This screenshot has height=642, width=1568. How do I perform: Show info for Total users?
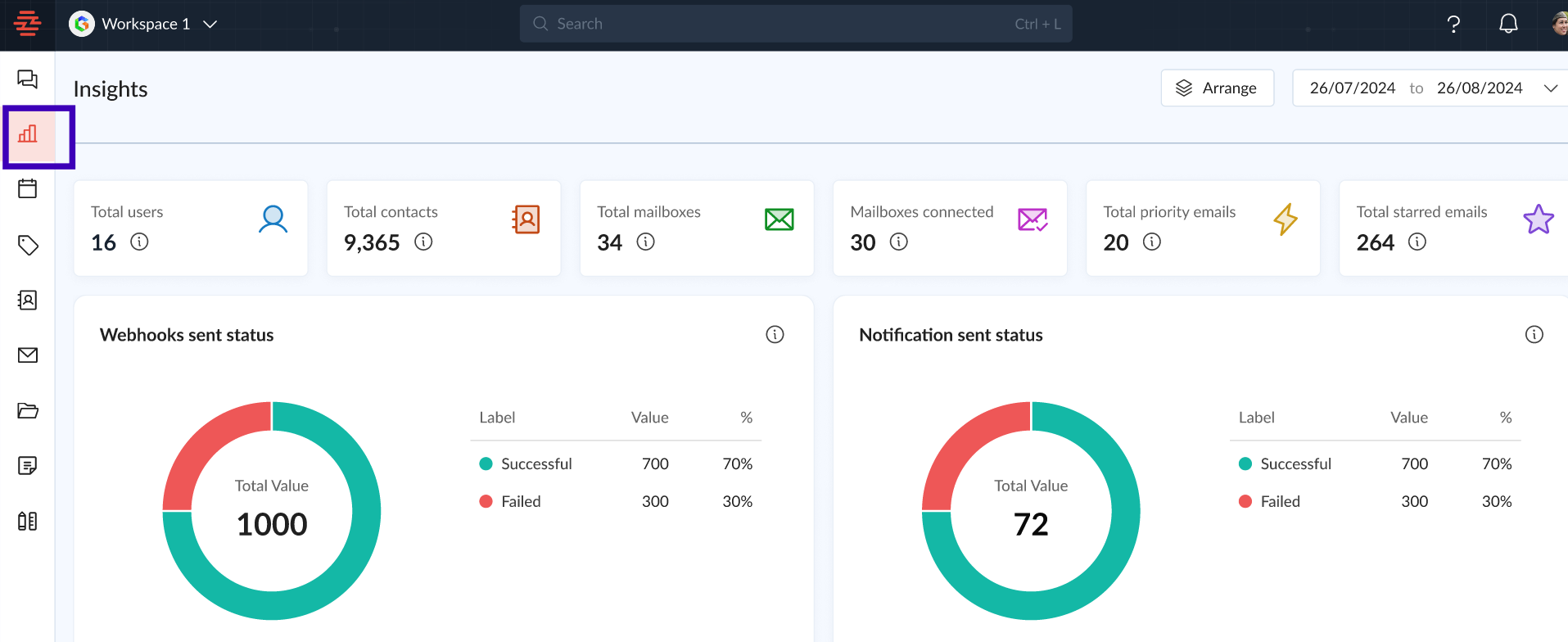point(140,242)
